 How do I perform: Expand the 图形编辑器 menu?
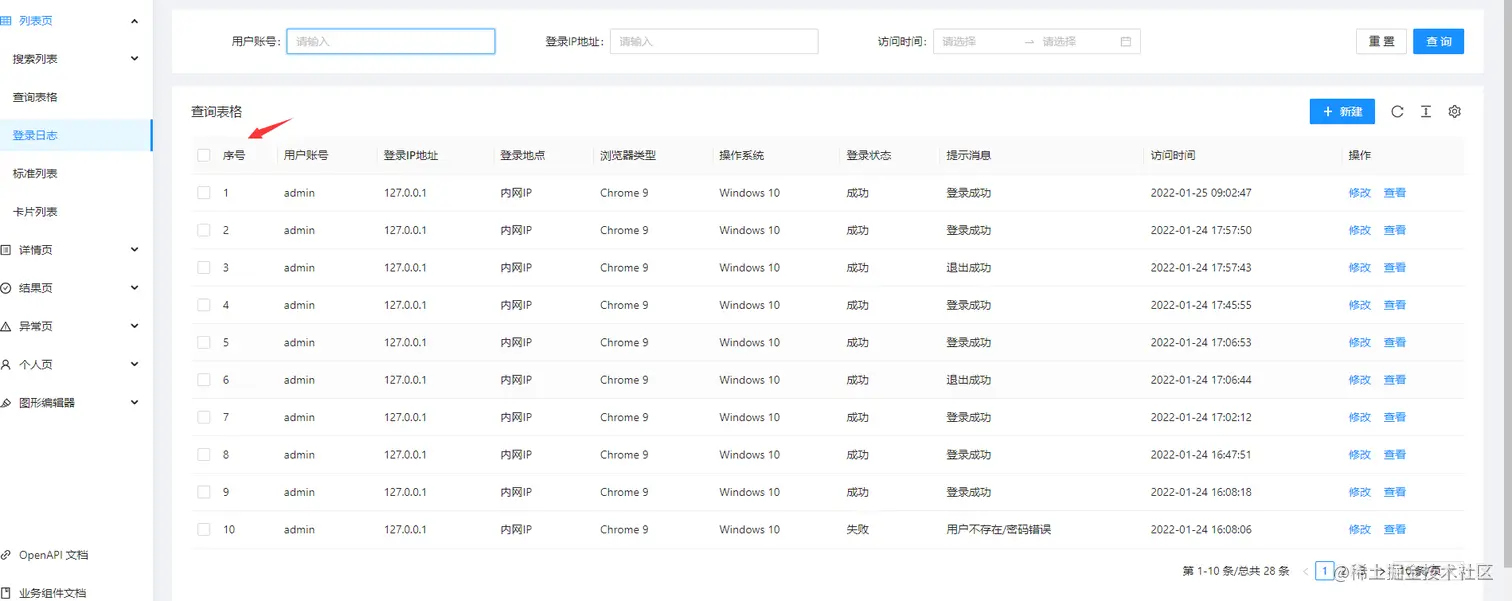coord(135,402)
